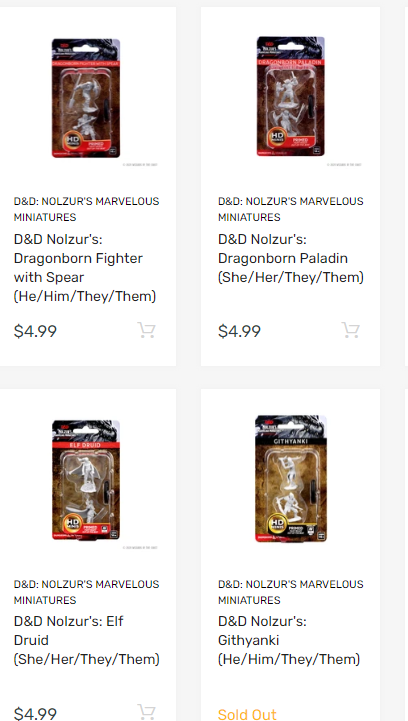Open Elf Druid product image
This screenshot has width=408, height=721.
coord(86,480)
